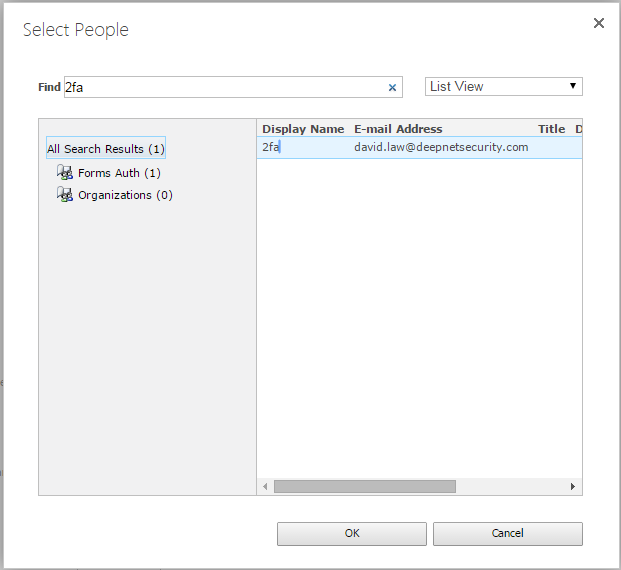
Task: Click the Organizations group icon
Action: [x=65, y=195]
